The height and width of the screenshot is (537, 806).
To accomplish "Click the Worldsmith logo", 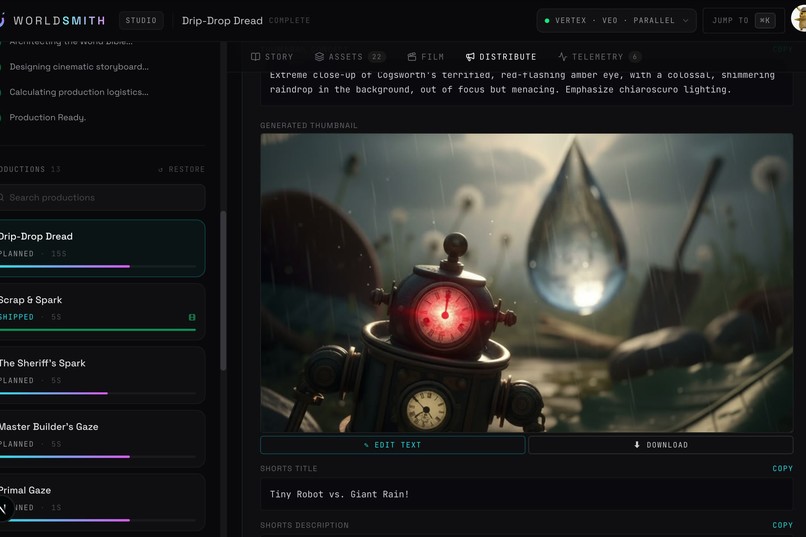I will point(52,21).
